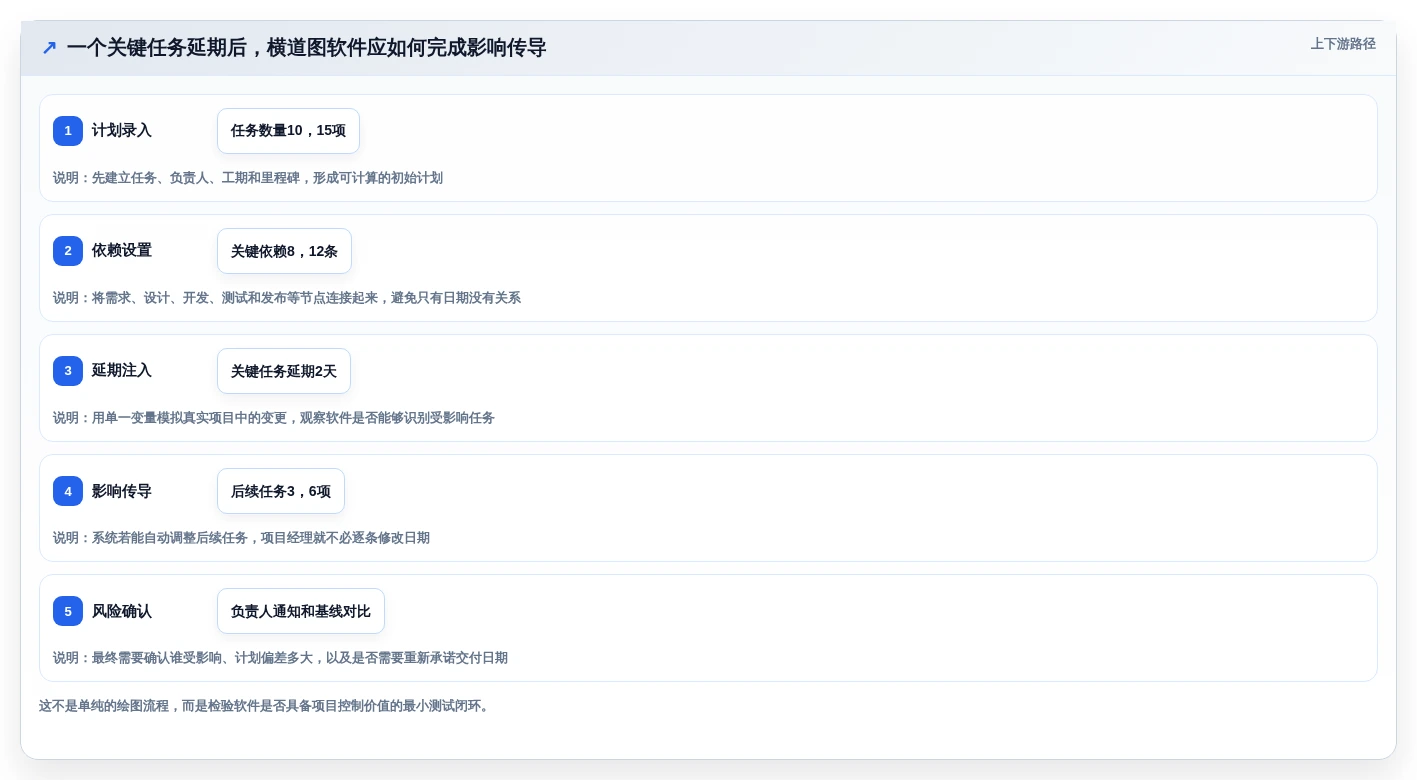Click the 任务数量10，15项 chip
The height and width of the screenshot is (780, 1417).
[288, 131]
